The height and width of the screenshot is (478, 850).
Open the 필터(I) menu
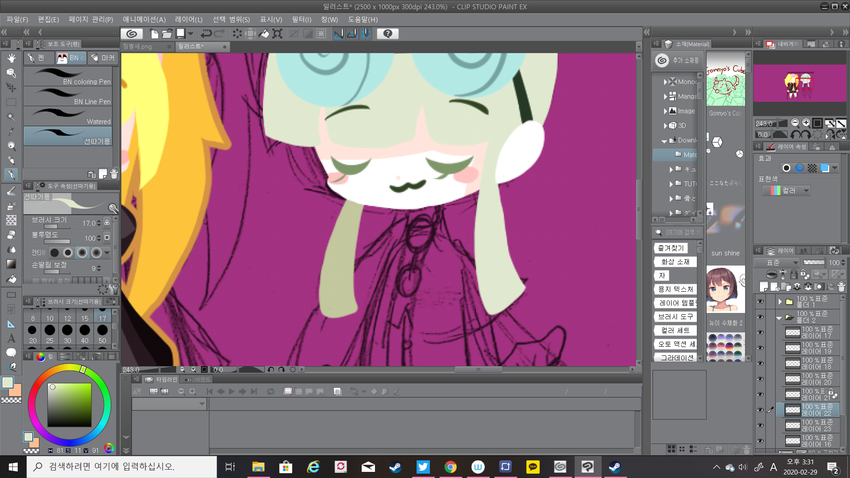click(x=301, y=20)
